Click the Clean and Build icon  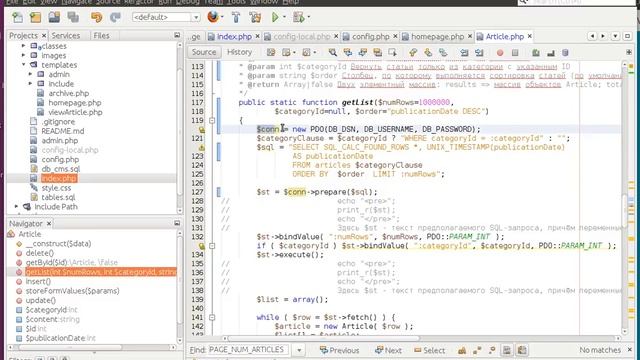pyautogui.click(x=255, y=17)
